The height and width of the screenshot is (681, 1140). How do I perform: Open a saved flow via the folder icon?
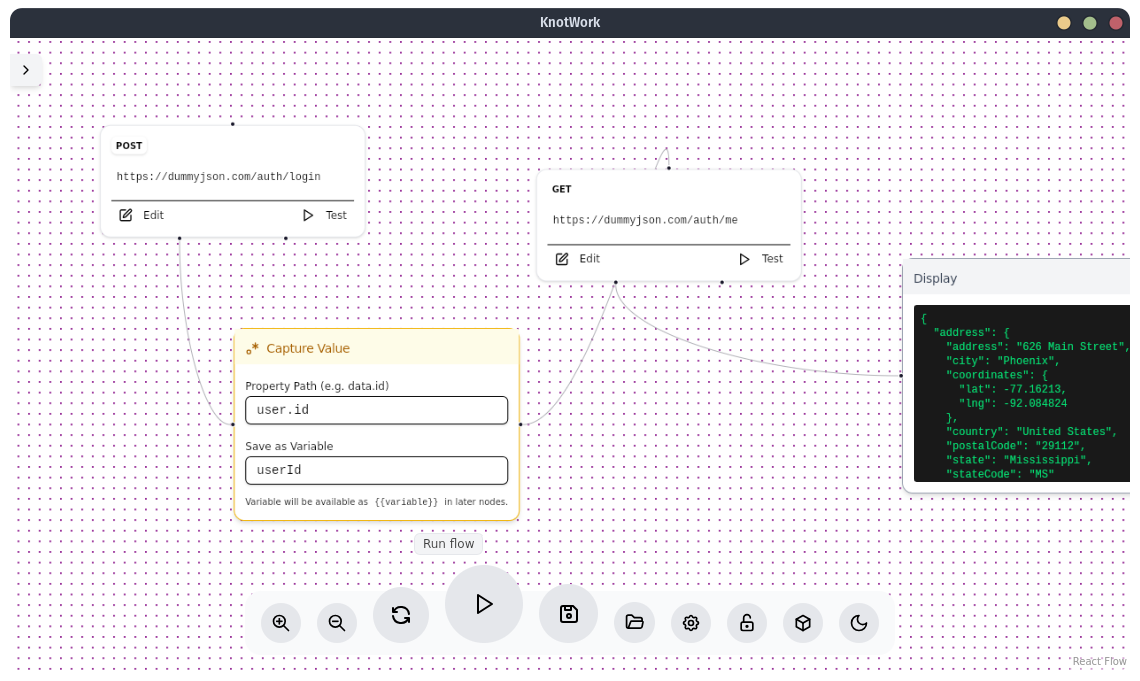tap(634, 622)
